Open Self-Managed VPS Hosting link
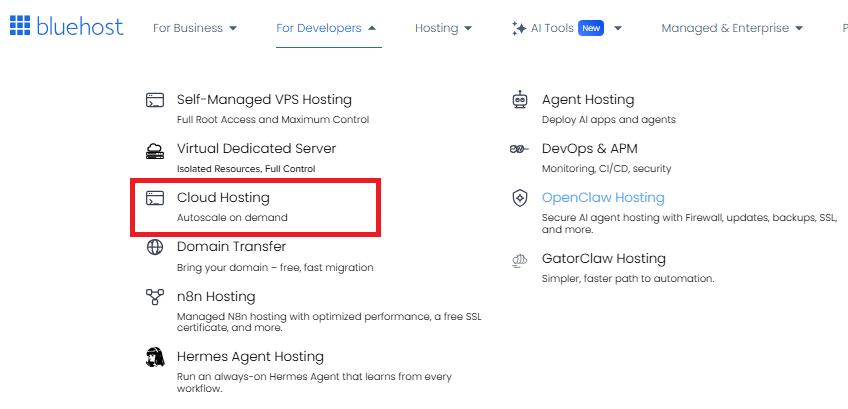This screenshot has height=409, width=848. [264, 100]
